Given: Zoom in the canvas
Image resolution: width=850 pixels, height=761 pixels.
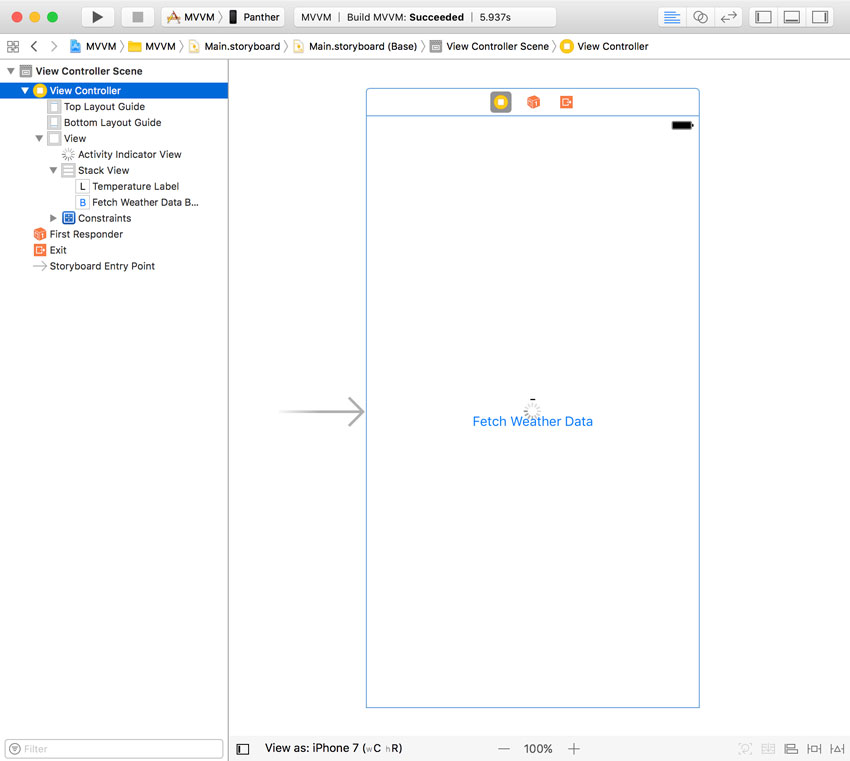Looking at the screenshot, I should coord(574,749).
